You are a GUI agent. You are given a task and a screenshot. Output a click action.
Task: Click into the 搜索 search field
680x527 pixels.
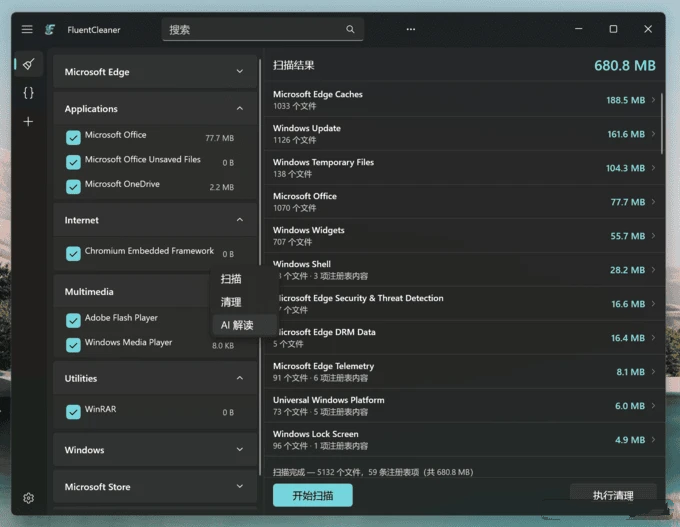point(263,29)
